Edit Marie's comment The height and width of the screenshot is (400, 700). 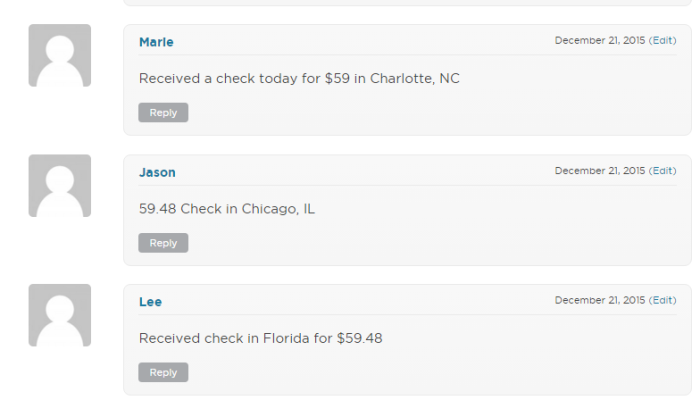tap(662, 41)
